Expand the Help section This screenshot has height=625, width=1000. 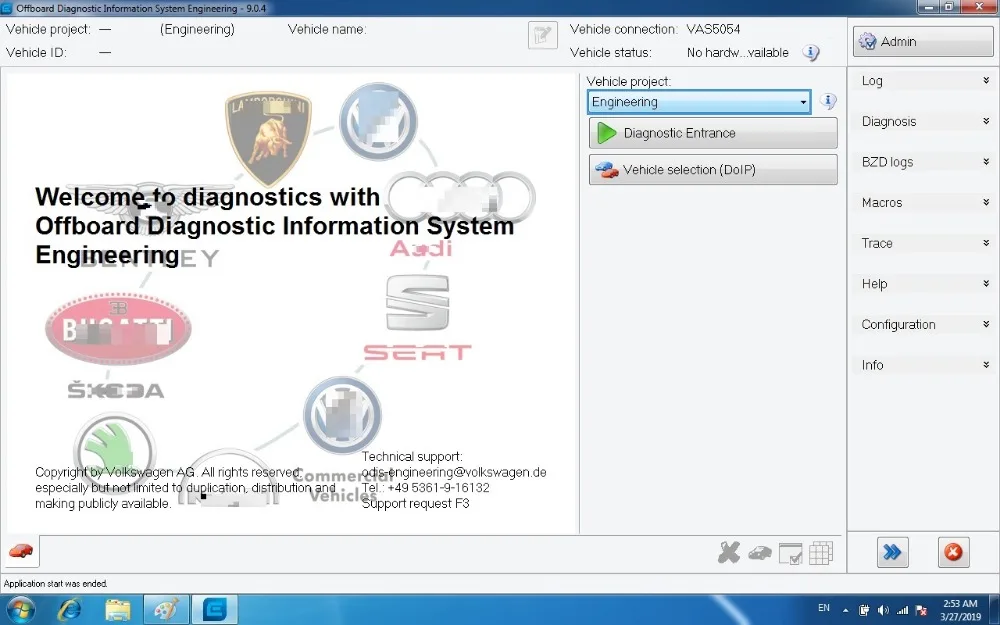click(x=923, y=284)
